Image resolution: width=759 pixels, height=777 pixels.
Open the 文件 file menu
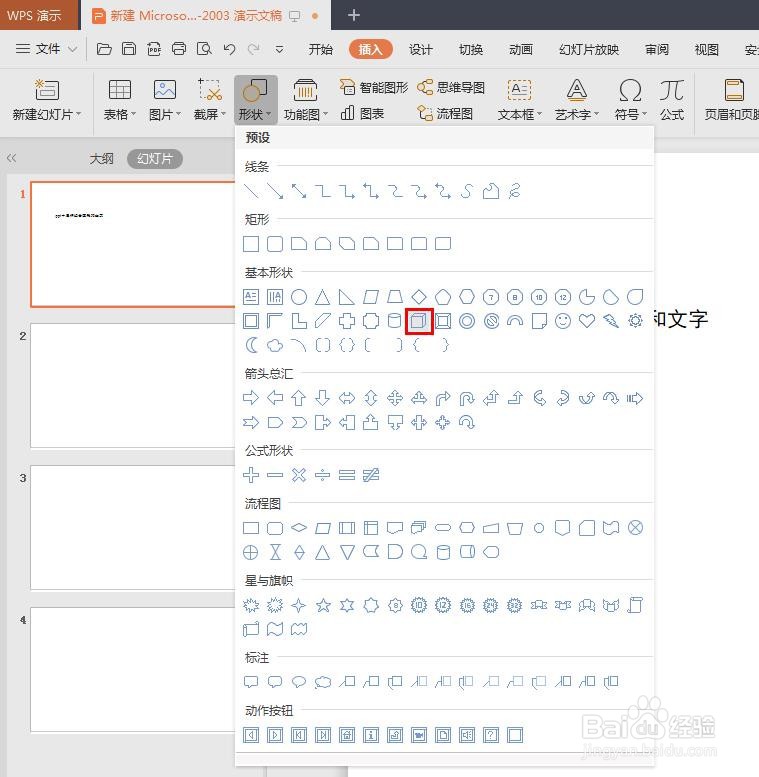(46, 49)
